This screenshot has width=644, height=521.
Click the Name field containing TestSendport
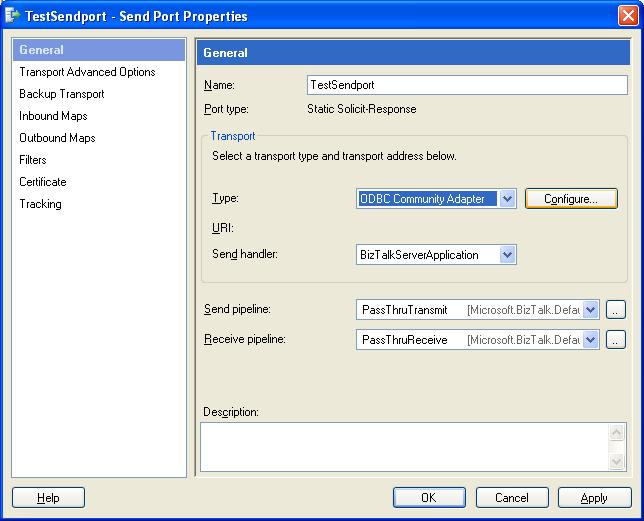pyautogui.click(x=467, y=85)
